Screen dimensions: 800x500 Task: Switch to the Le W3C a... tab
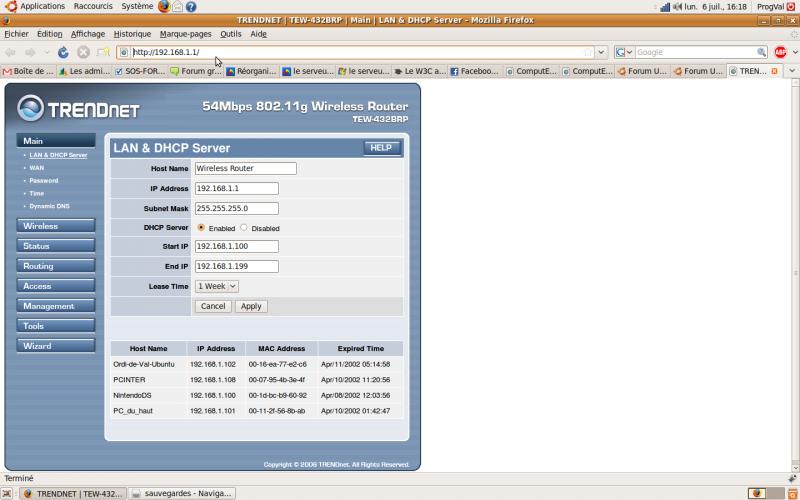419,71
